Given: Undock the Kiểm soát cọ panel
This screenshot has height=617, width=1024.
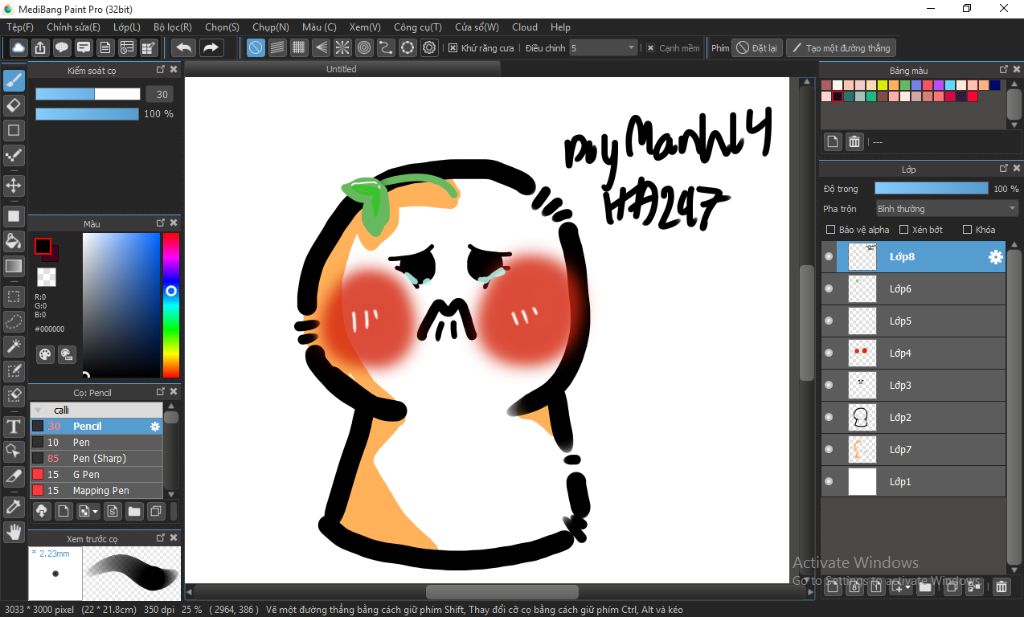Looking at the screenshot, I should coord(161,69).
